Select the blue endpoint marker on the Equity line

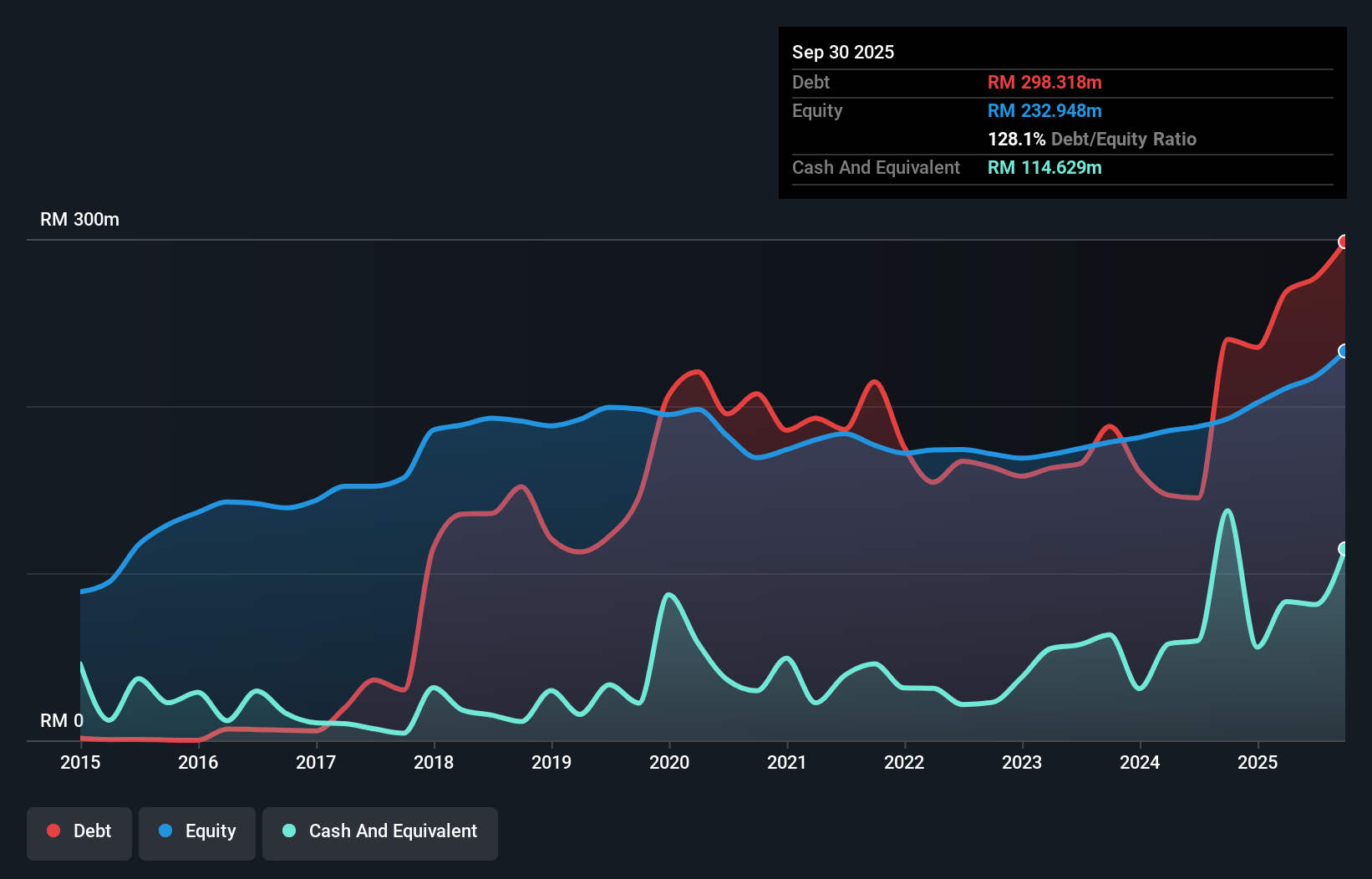1344,351
